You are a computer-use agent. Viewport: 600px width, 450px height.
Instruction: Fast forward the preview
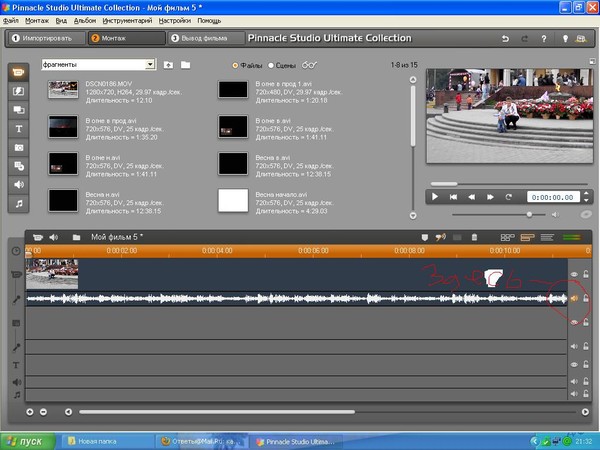(490, 197)
